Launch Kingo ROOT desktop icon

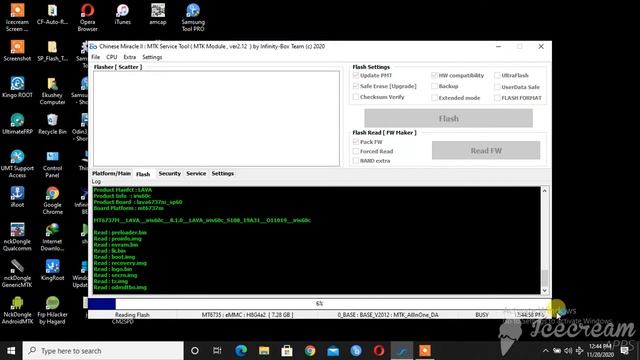pos(17,87)
